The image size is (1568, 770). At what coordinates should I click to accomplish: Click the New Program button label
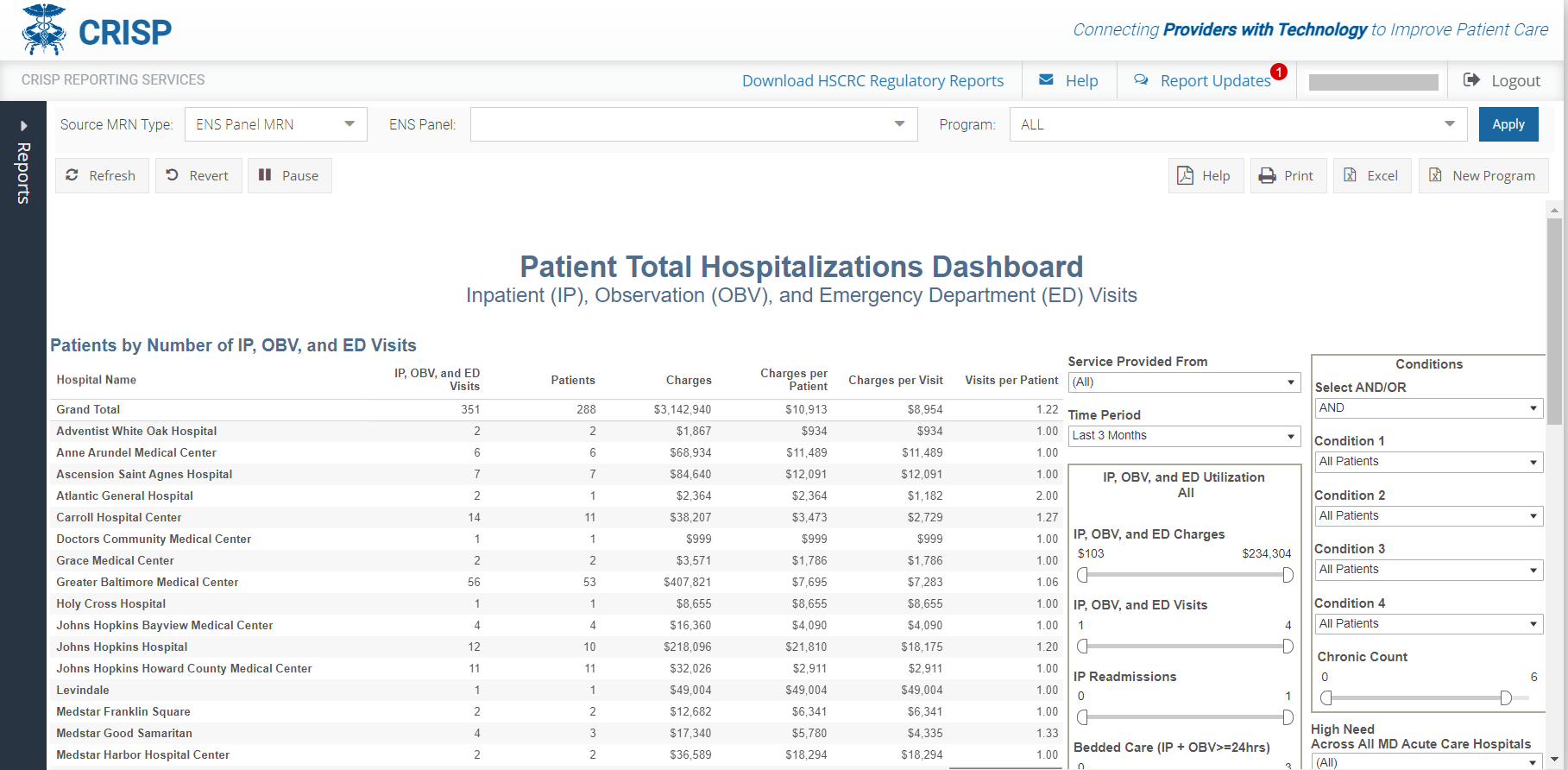1494,175
